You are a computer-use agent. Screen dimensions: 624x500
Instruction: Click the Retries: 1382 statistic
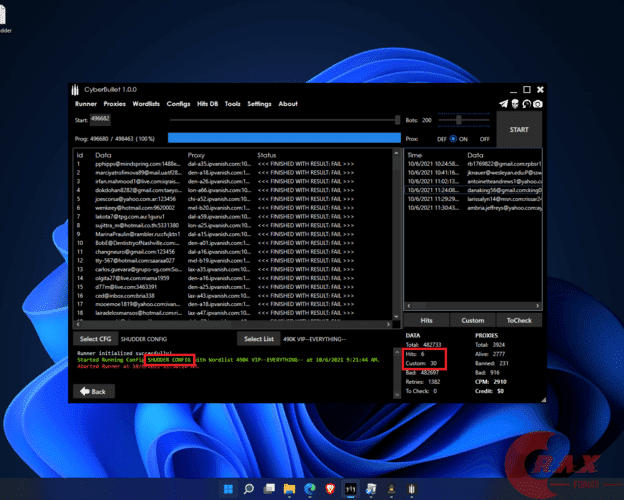(x=423, y=382)
